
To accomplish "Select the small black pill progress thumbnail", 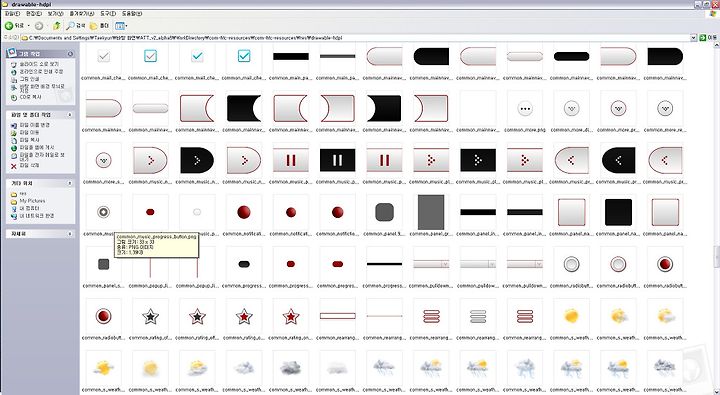I will coord(244,264).
